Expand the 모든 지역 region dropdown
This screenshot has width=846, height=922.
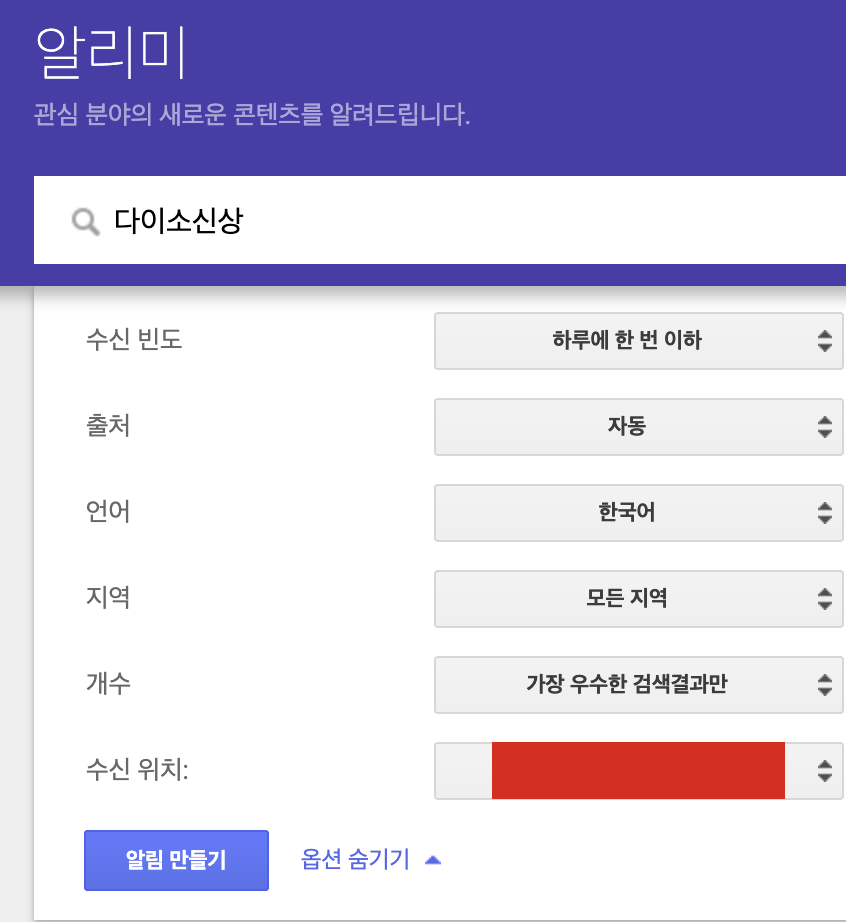627,599
